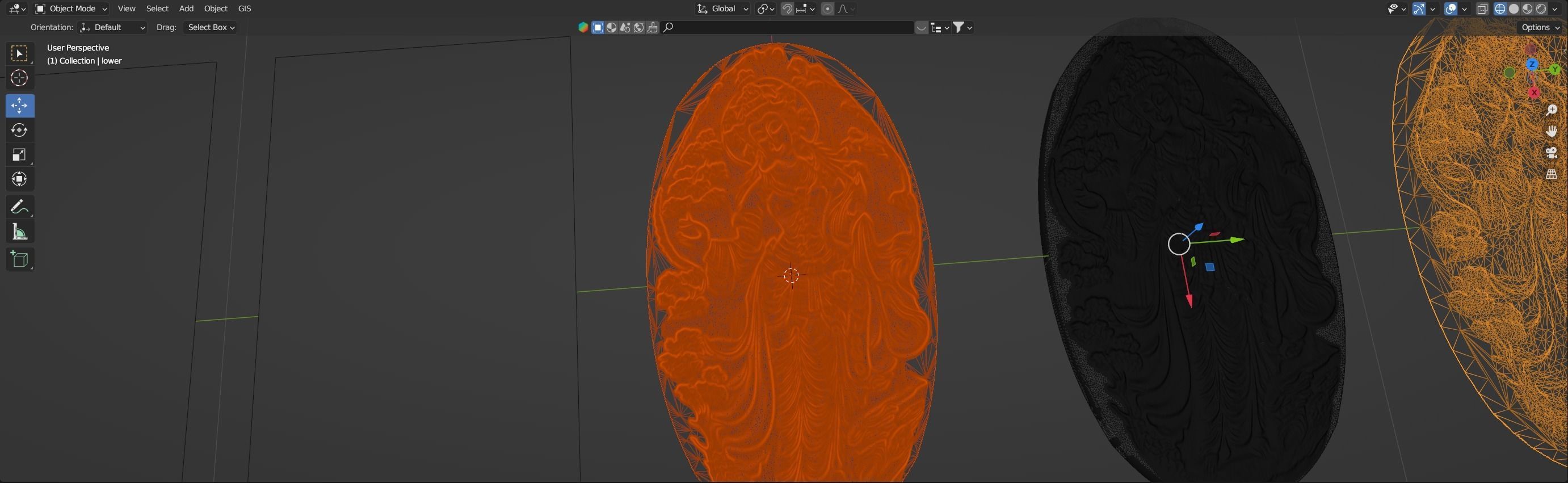This screenshot has height=483, width=1568.
Task: Click the blue Z axis on navigation gizmo
Action: [1532, 65]
